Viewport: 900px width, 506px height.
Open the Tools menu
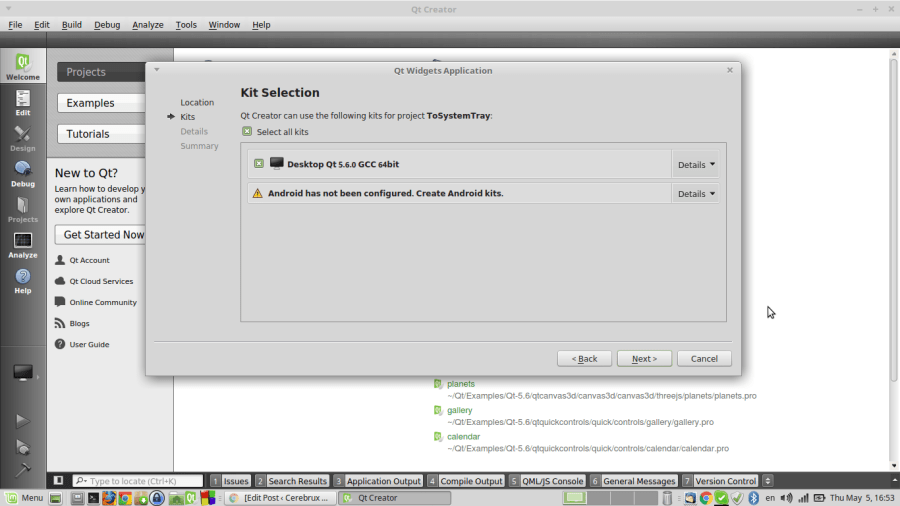[186, 25]
